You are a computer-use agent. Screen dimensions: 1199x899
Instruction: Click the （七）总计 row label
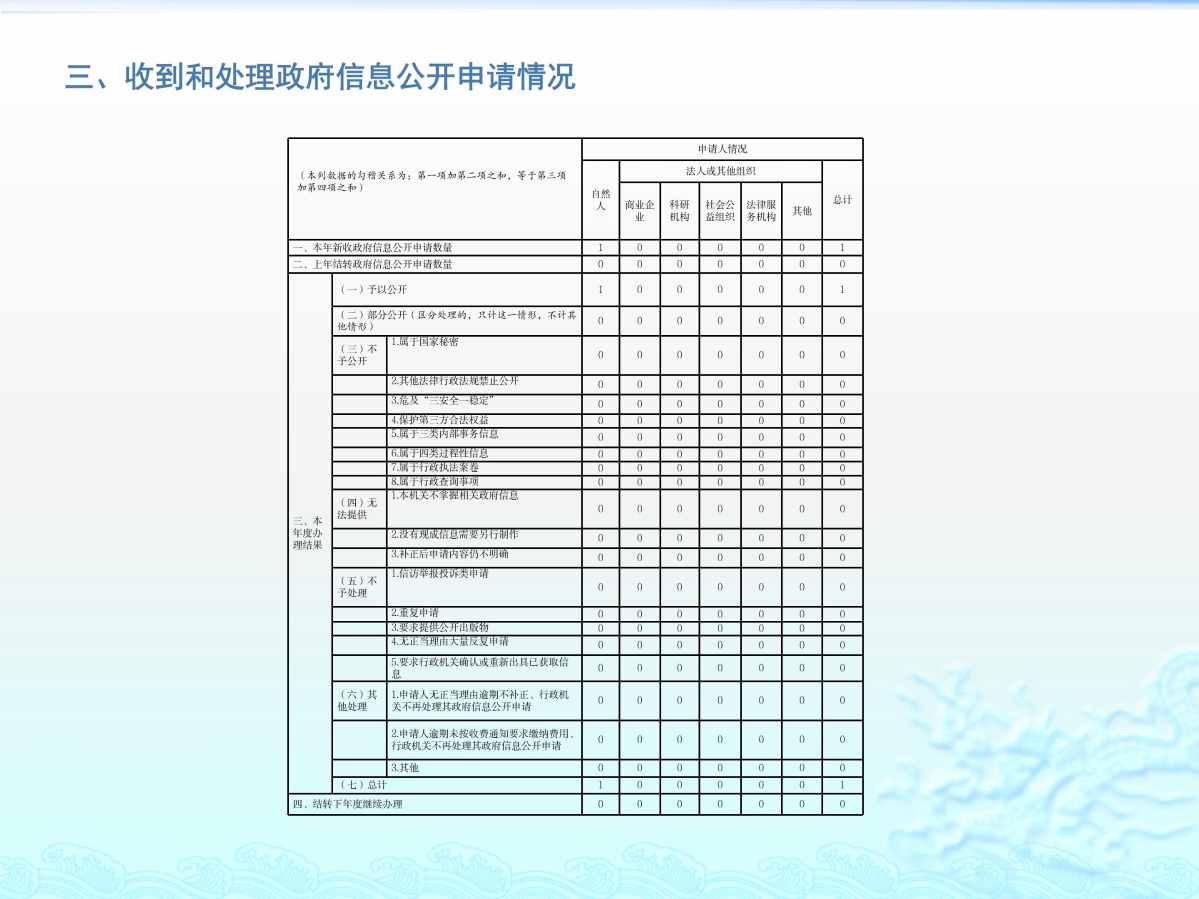click(457, 785)
